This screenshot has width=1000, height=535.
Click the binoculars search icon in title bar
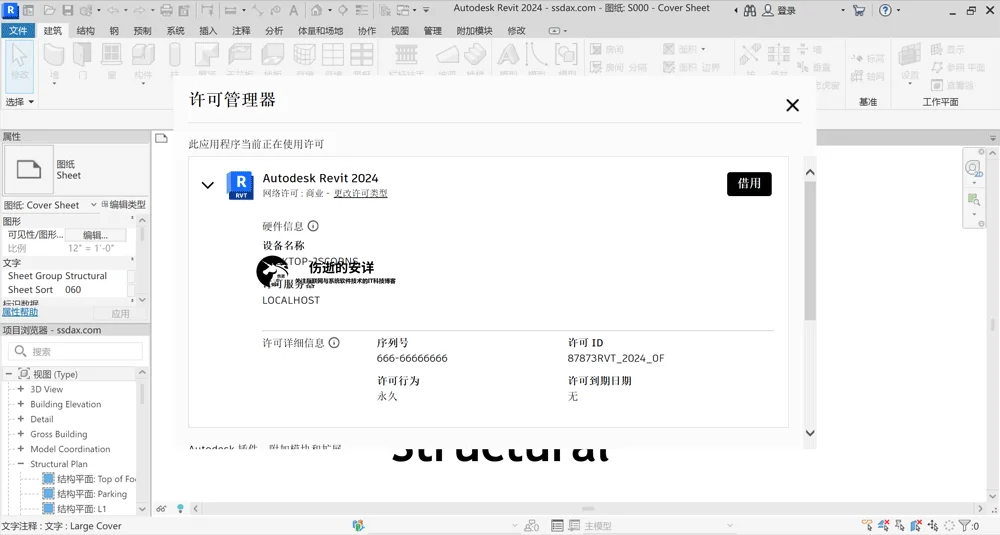pyautogui.click(x=750, y=10)
